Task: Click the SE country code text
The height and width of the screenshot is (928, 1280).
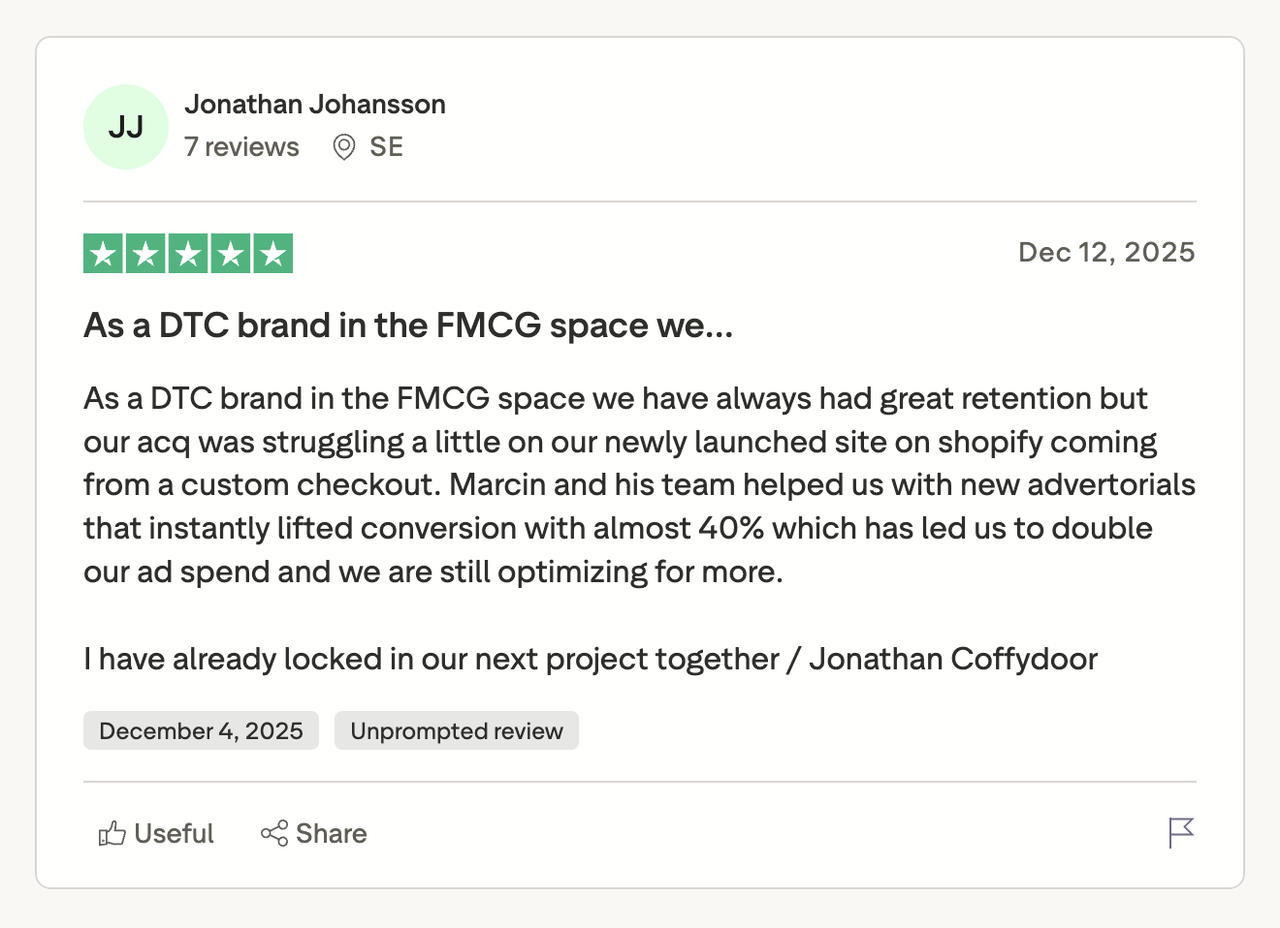Action: [386, 147]
